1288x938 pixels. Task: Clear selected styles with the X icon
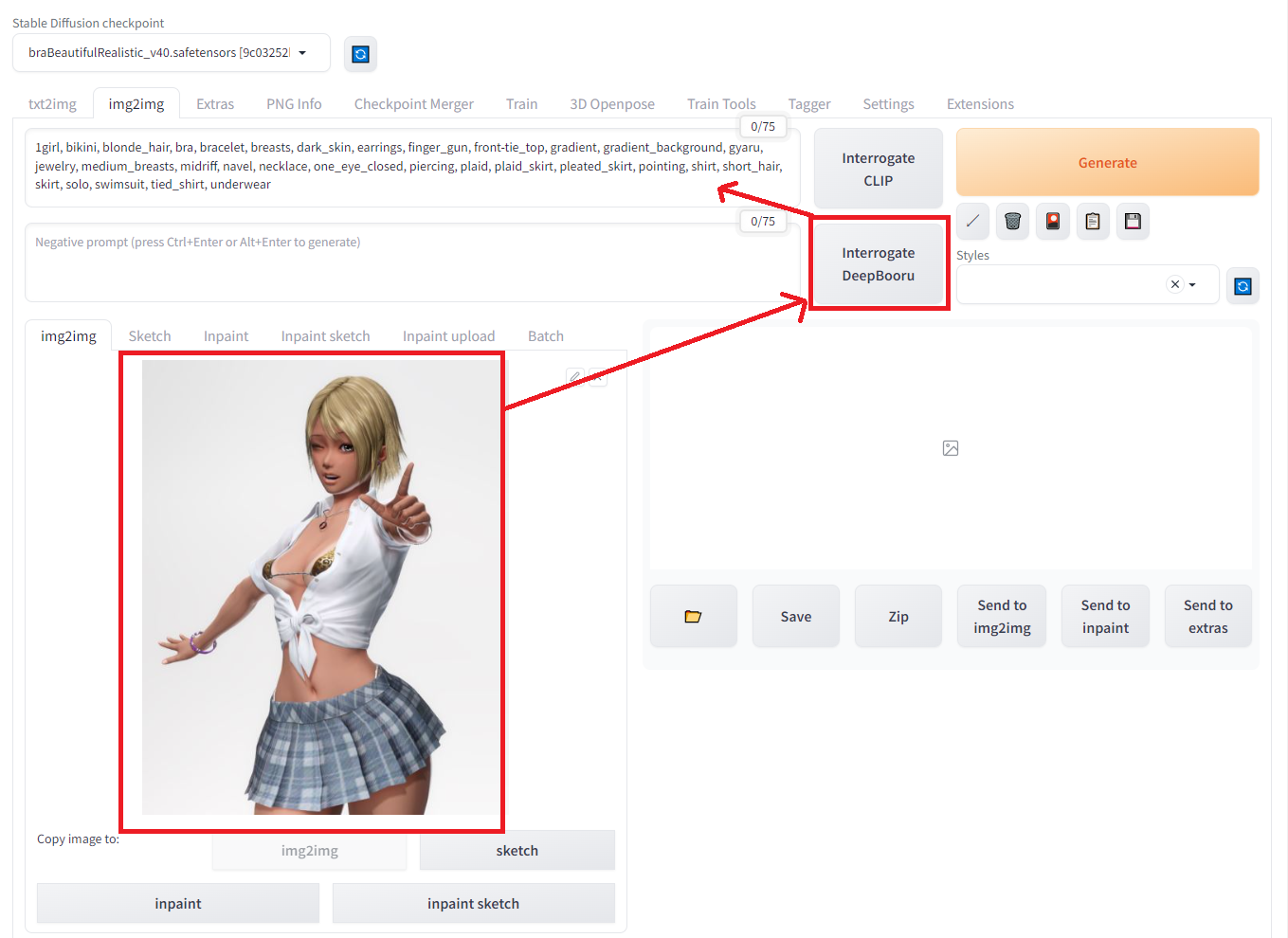(x=1175, y=284)
